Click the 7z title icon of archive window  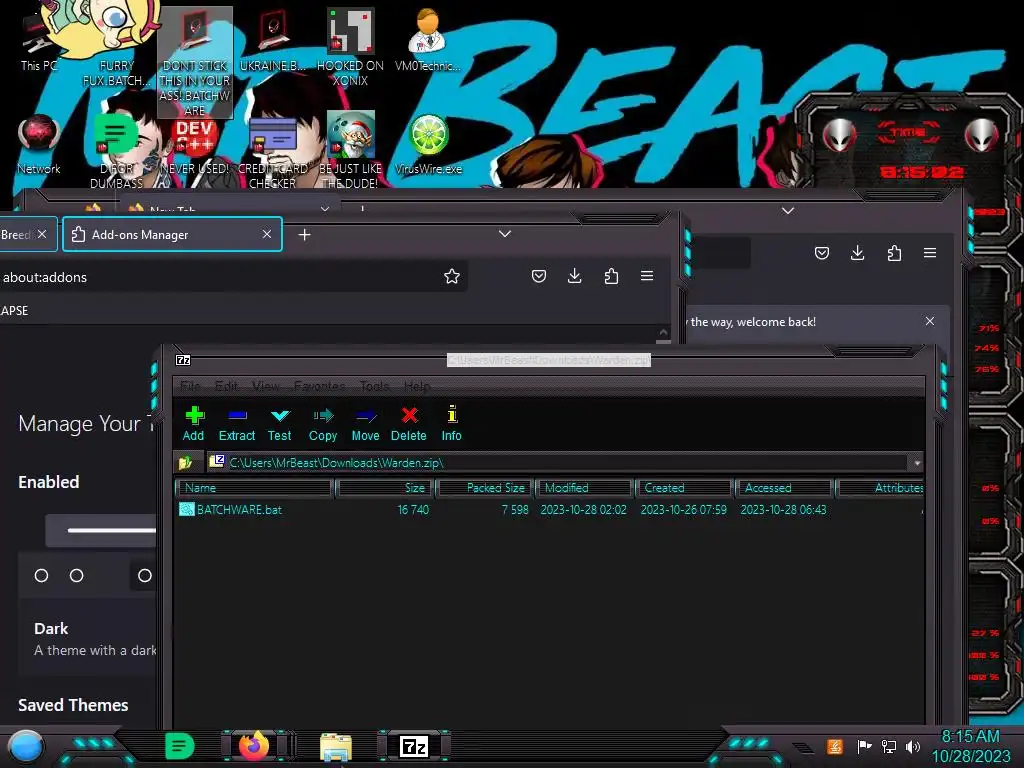coord(183,360)
